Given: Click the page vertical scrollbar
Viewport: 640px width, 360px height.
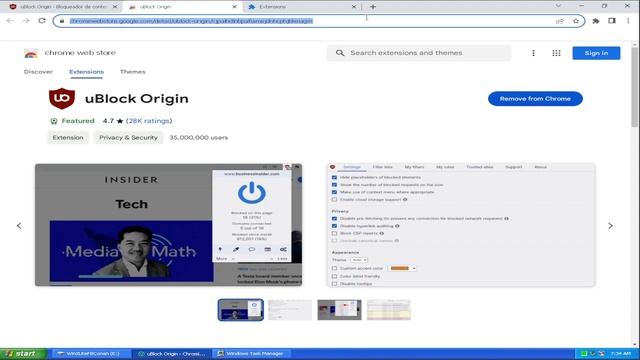Looking at the screenshot, I should [x=635, y=87].
